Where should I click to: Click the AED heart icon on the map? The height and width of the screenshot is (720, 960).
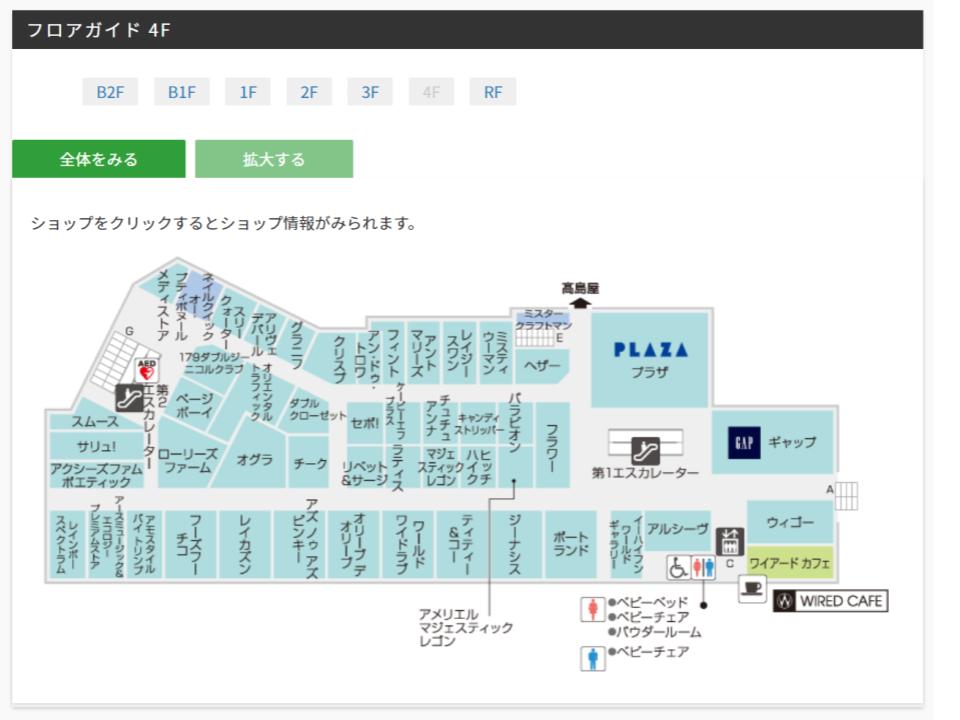146,370
